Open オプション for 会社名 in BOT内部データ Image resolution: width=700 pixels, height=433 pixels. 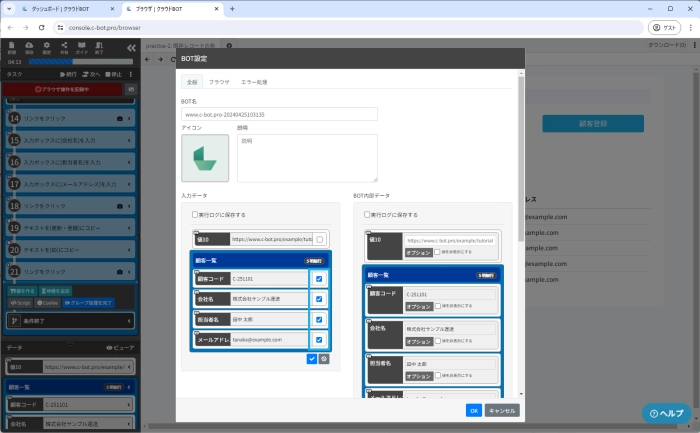(417, 340)
